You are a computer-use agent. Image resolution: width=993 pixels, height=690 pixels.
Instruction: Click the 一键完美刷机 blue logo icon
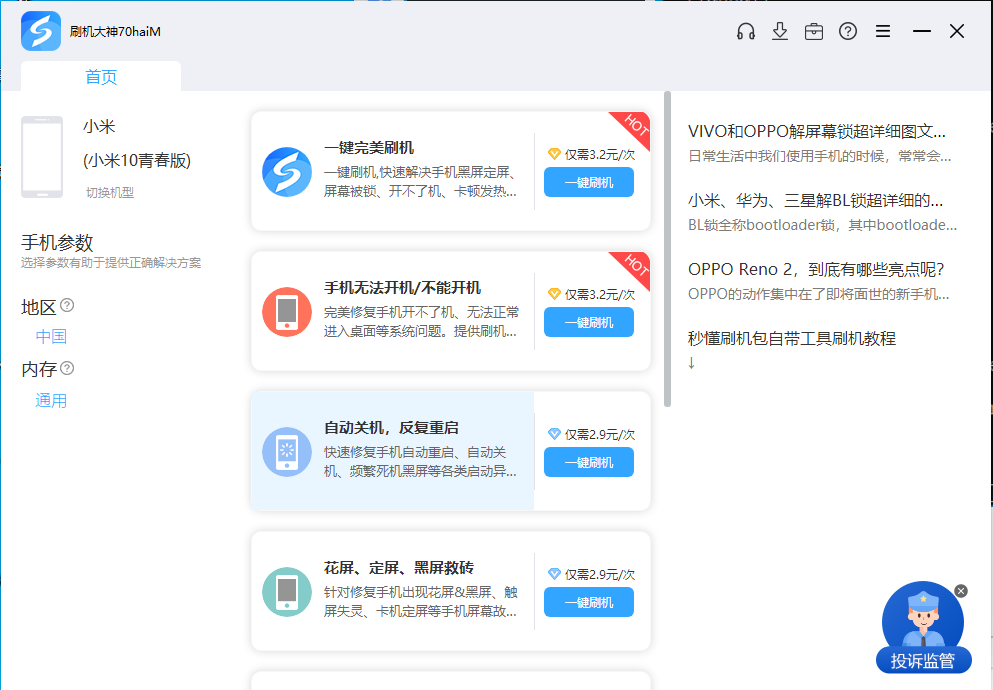click(287, 172)
